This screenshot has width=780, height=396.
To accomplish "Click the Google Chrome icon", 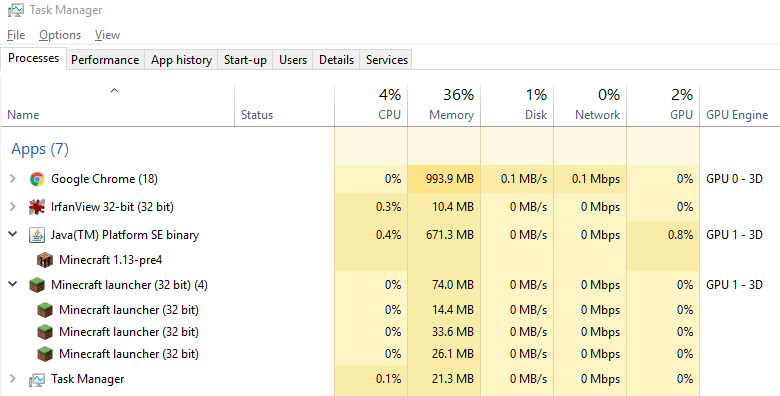I will coord(37,179).
